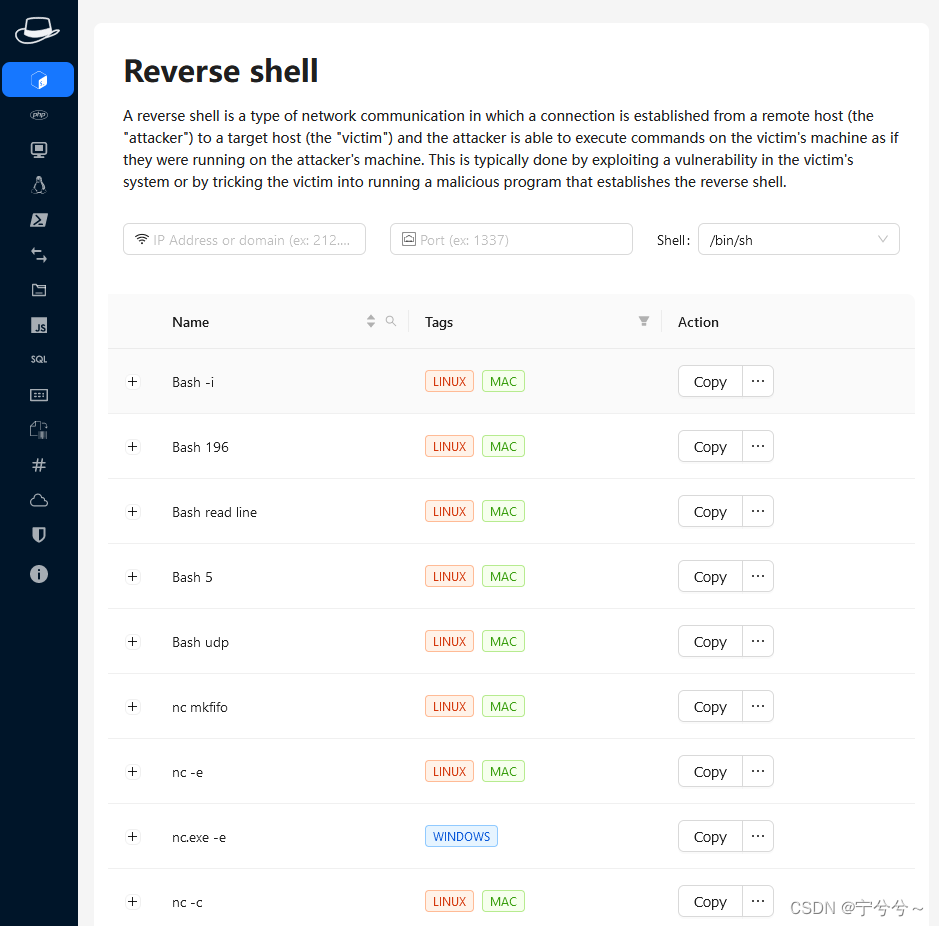Open more options for nc -e
Screen dimensions: 939x926
coord(758,771)
